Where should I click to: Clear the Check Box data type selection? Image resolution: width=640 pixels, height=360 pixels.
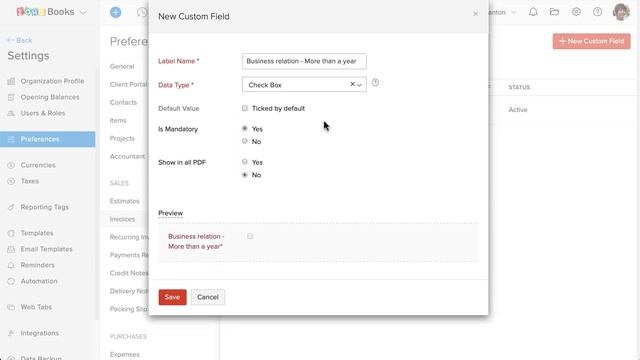tap(352, 84)
